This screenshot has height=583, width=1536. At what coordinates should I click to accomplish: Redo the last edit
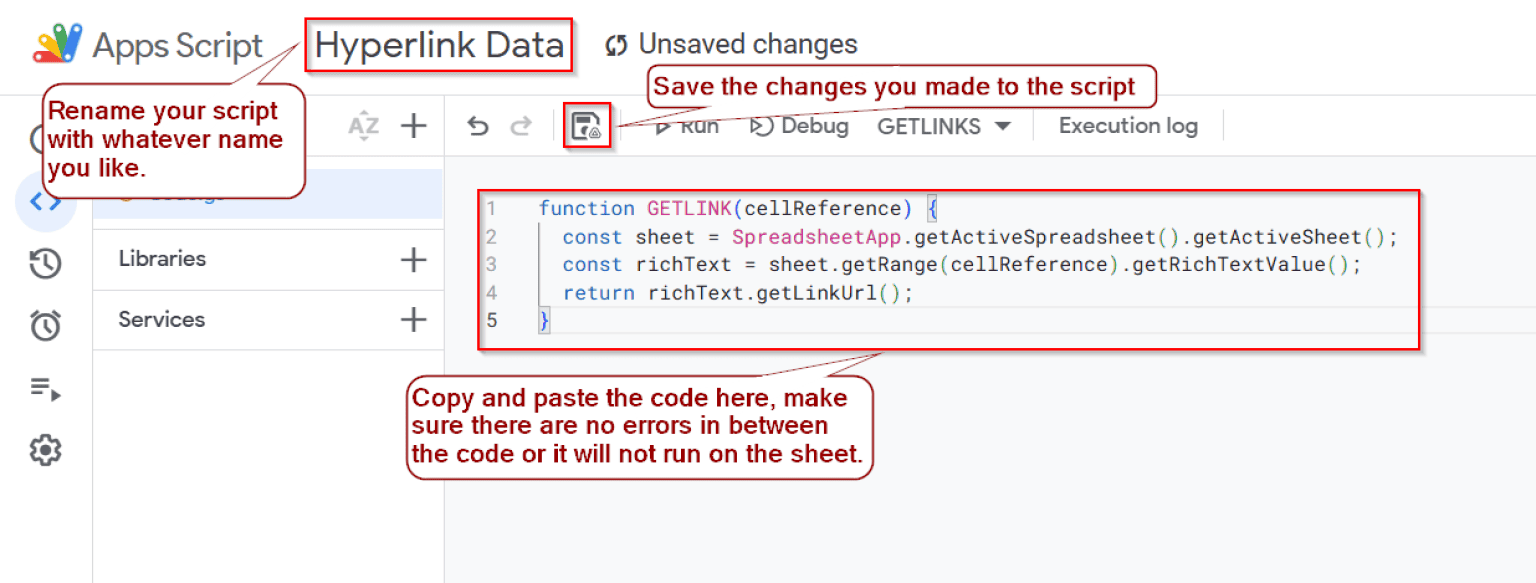(521, 126)
